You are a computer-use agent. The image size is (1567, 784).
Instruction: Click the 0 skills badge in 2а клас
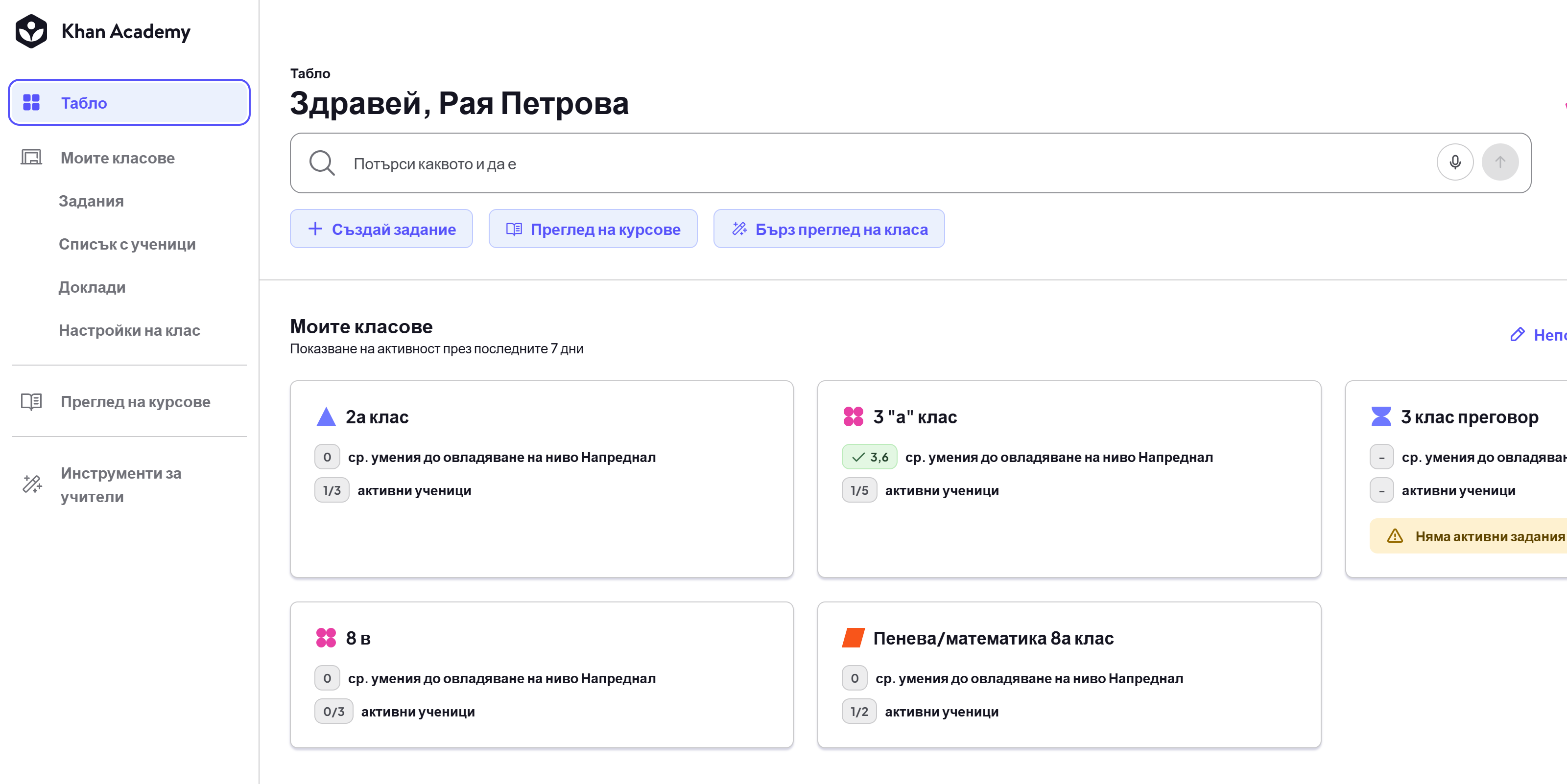[x=327, y=457]
